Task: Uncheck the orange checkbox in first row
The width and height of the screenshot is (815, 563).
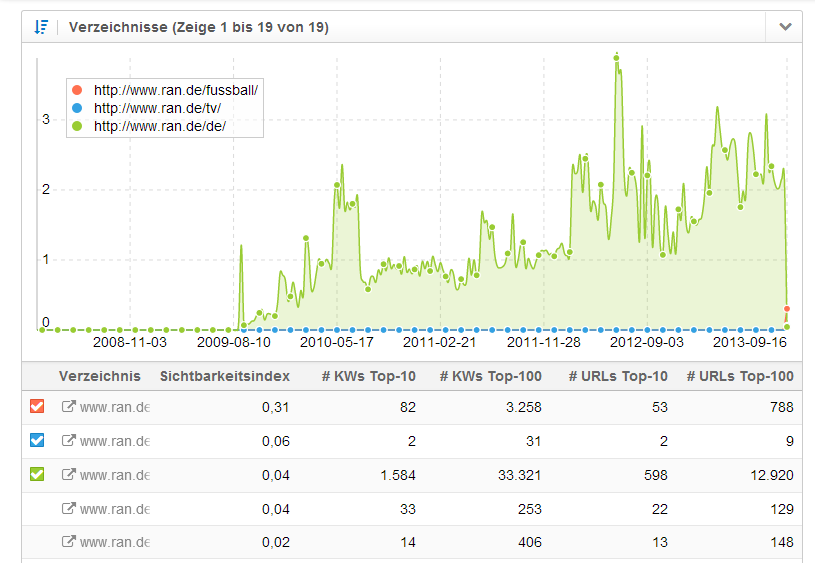Action: coord(37,407)
